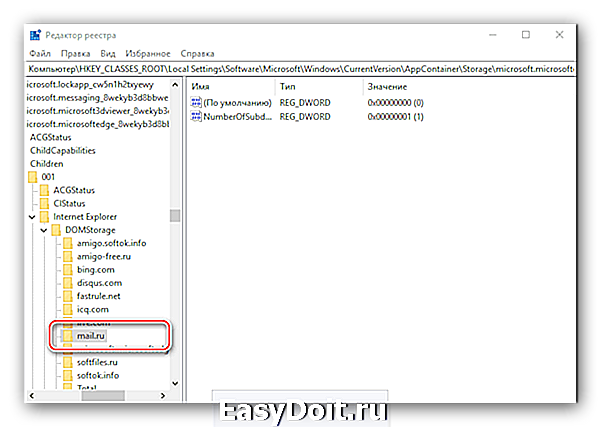The width and height of the screenshot is (600, 427).
Task: Select the amigo-free.ru key
Action: coord(104,256)
